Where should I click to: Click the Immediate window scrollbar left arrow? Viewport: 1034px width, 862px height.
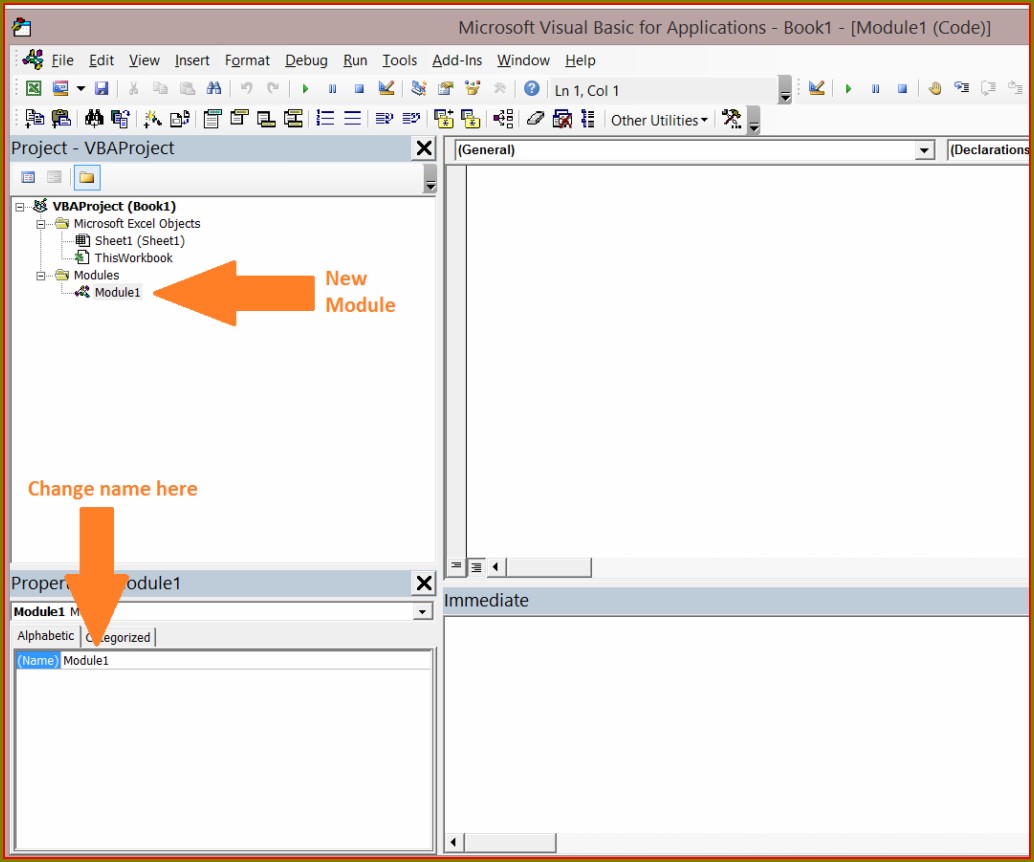coord(453,842)
